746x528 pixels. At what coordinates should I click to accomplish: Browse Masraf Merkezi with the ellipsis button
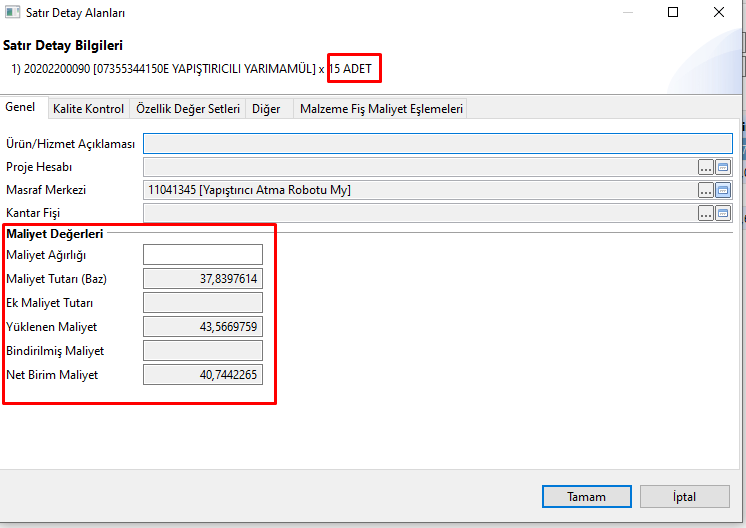pyautogui.click(x=706, y=190)
